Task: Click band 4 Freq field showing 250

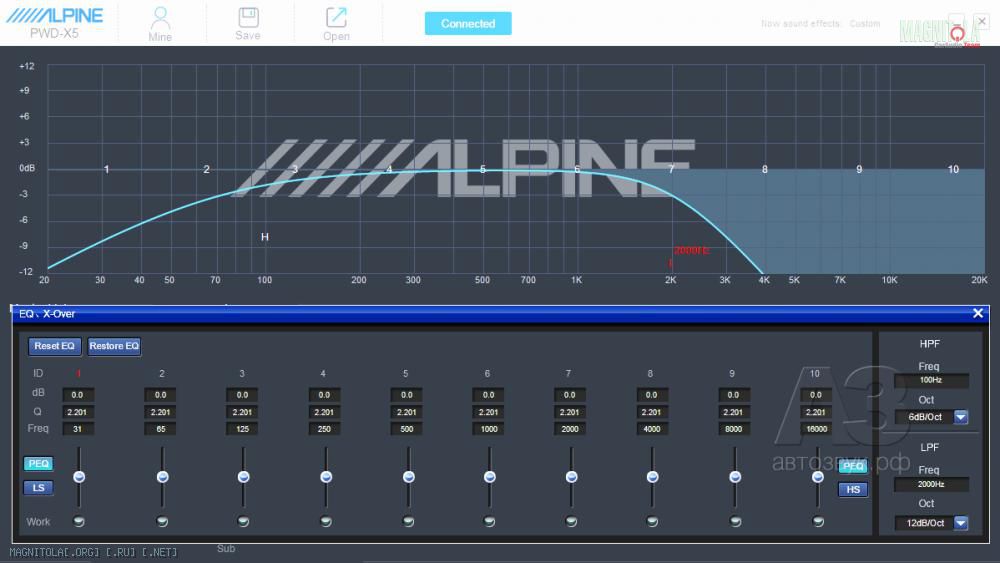Action: pos(325,429)
